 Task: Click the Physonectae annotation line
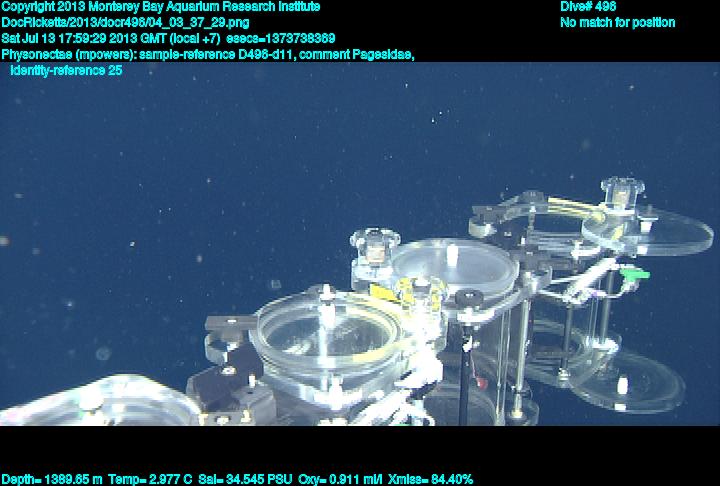coord(208,55)
